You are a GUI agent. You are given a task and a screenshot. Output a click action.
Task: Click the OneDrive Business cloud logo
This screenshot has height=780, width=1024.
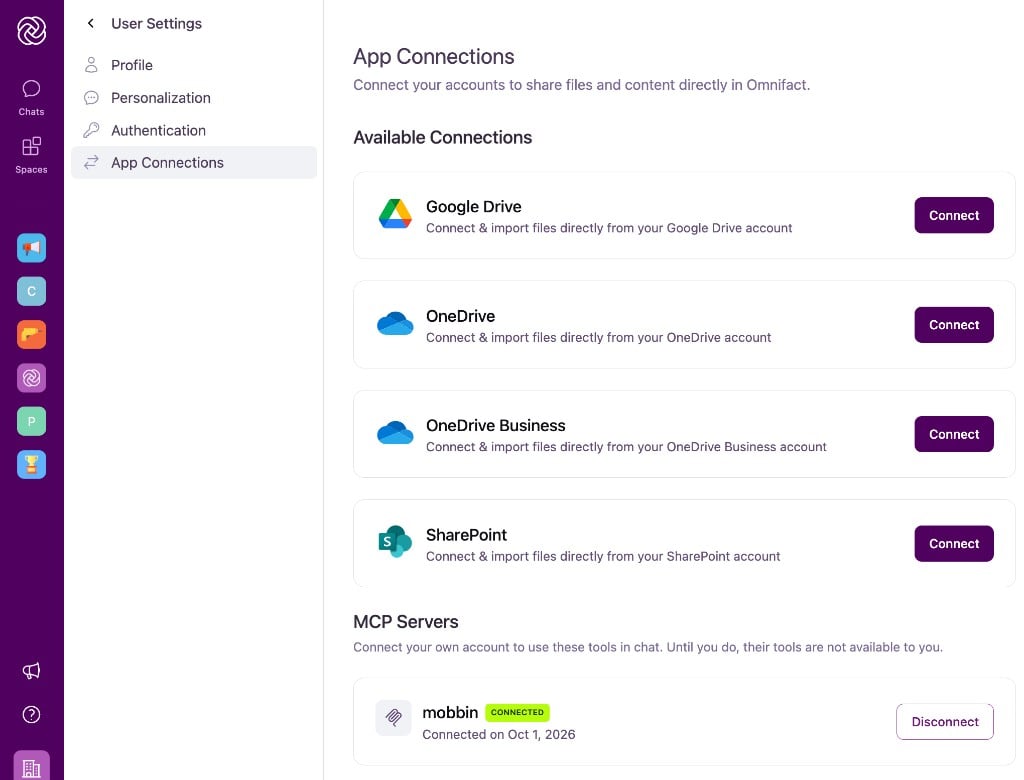tap(395, 432)
